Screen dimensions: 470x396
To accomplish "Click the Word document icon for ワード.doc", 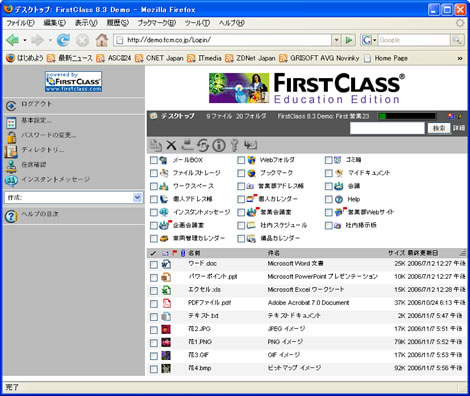I will 166,264.
